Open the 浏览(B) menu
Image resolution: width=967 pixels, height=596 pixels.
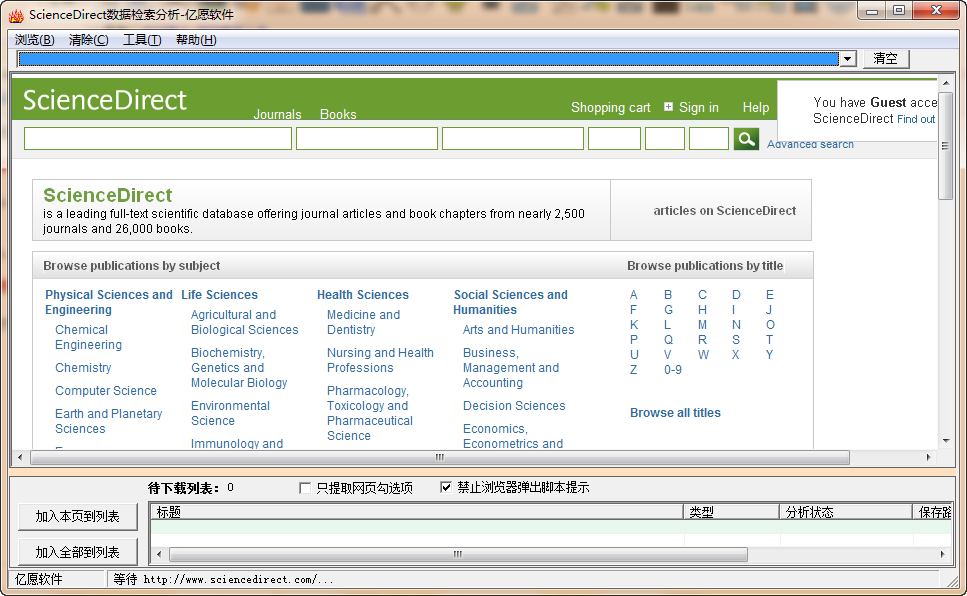[35, 39]
